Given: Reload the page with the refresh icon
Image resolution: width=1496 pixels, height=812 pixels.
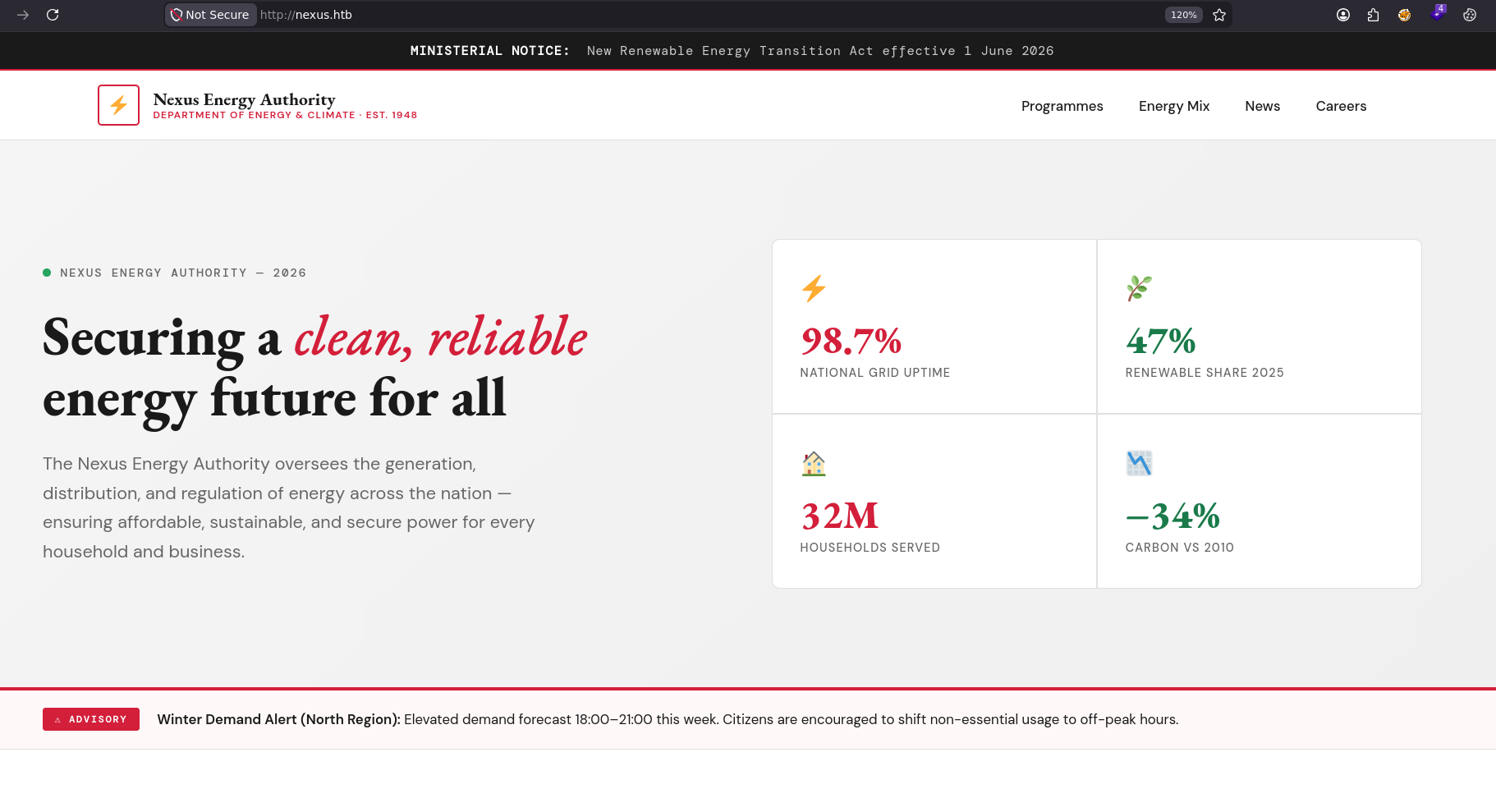Looking at the screenshot, I should pos(53,15).
